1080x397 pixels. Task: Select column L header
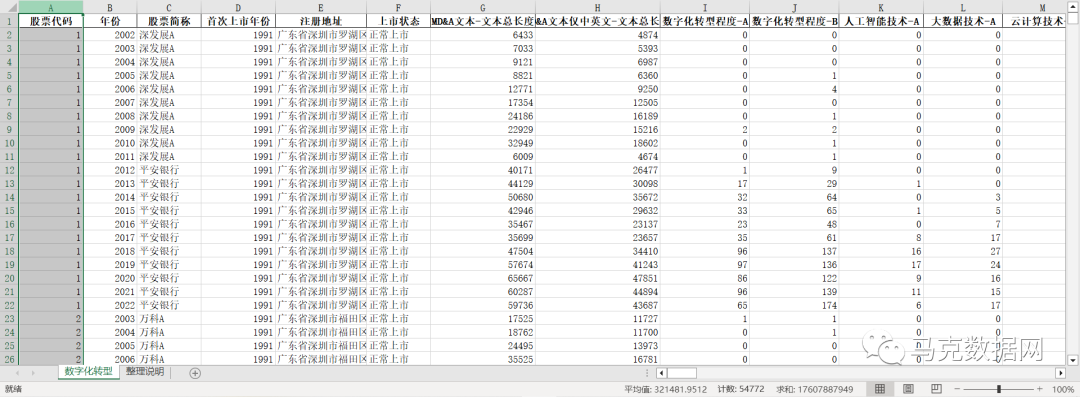963,7
